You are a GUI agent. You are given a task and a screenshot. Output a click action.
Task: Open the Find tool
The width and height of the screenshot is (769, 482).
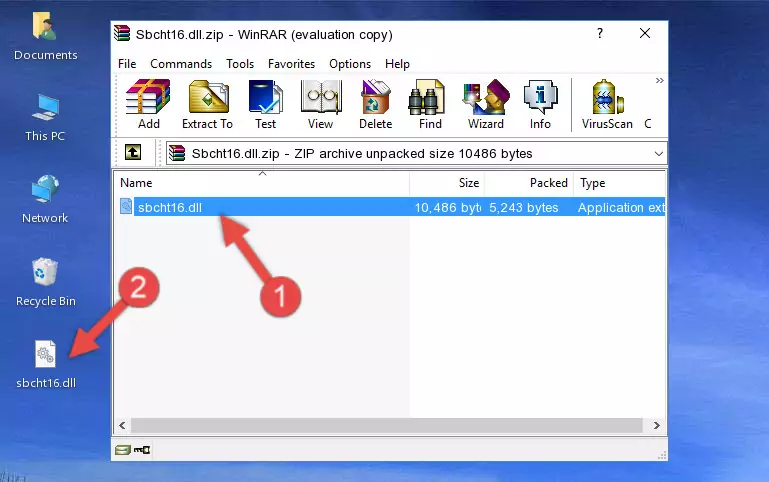point(430,104)
